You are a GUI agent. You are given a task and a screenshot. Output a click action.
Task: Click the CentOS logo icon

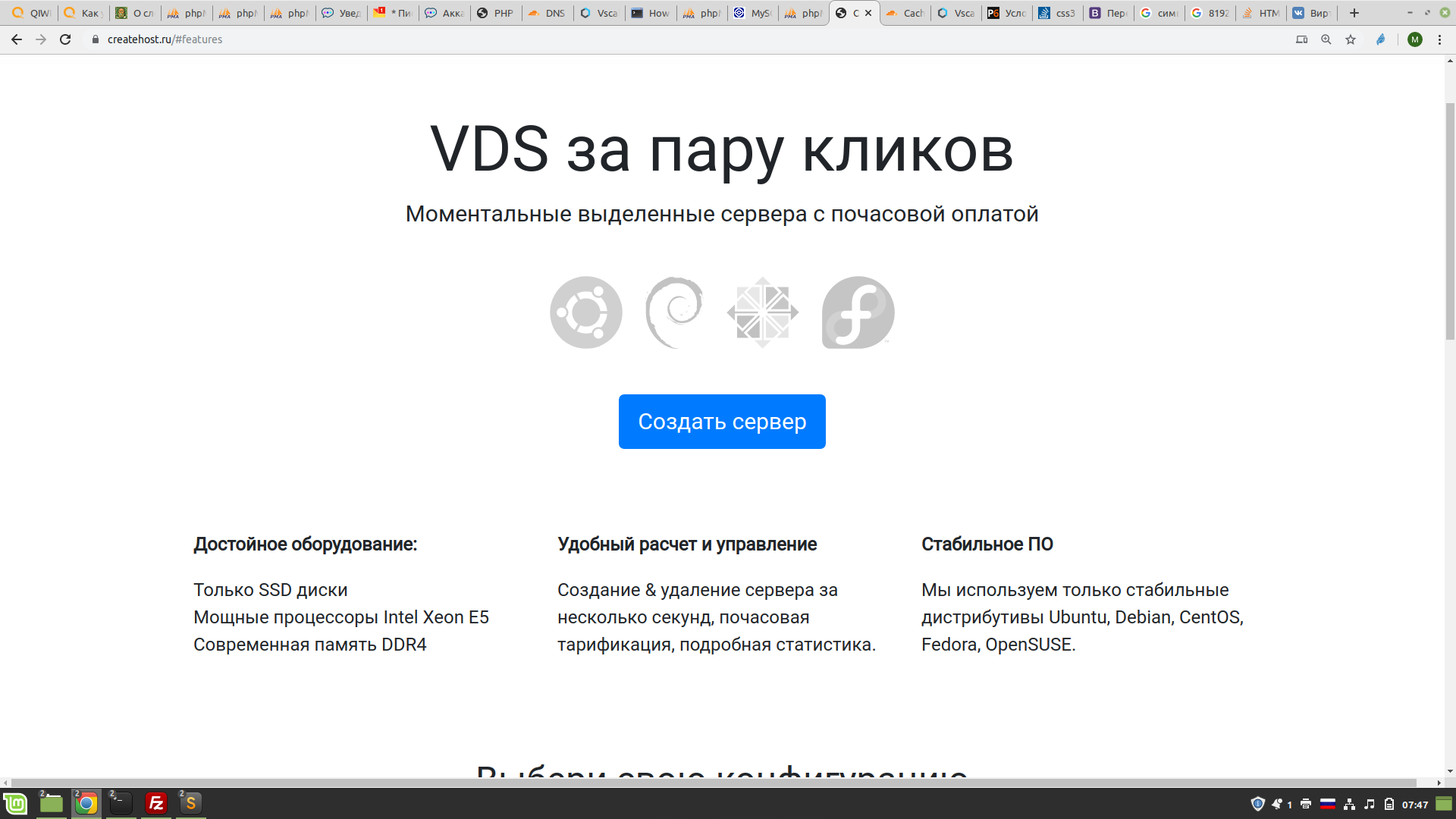coord(763,312)
